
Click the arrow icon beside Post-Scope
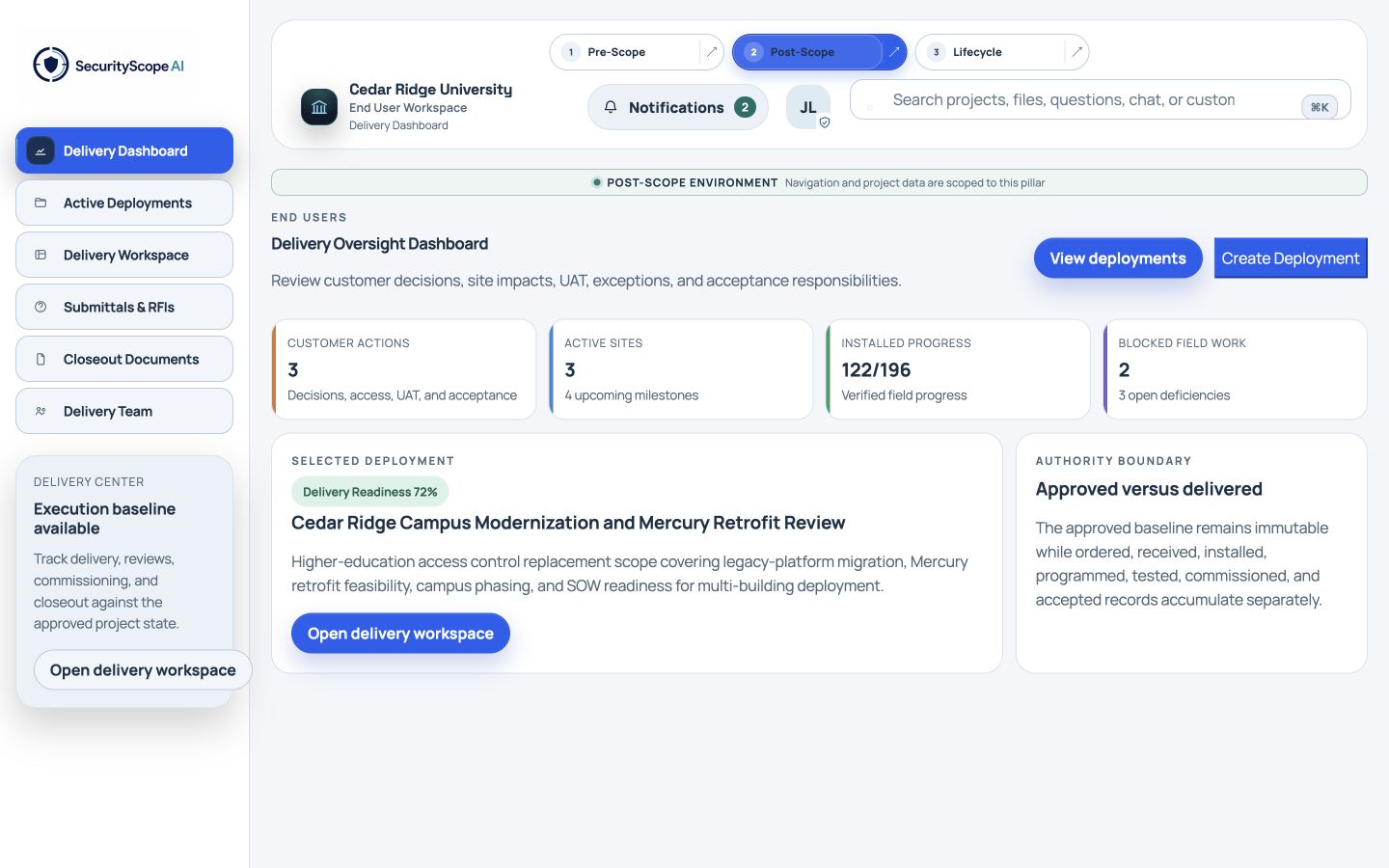[x=894, y=52]
